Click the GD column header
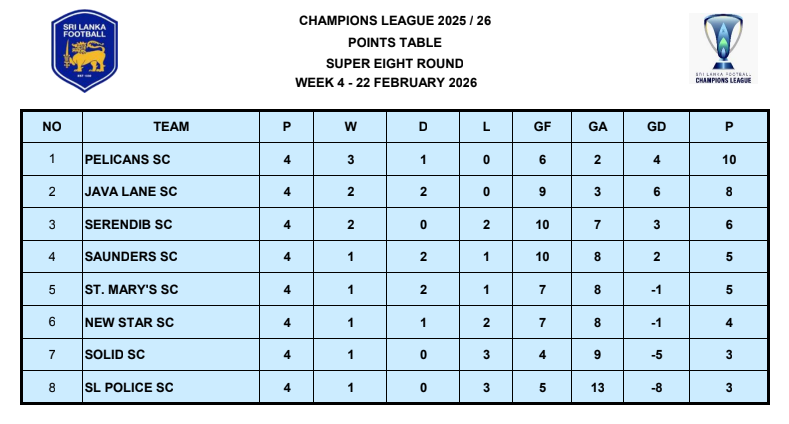This screenshot has height=424, width=789. pos(656,127)
